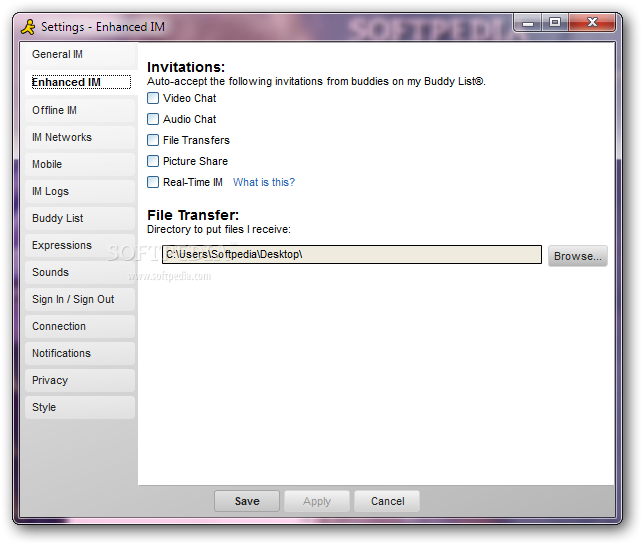This screenshot has height=545, width=643.
Task: Click the Apply button
Action: tap(317, 501)
